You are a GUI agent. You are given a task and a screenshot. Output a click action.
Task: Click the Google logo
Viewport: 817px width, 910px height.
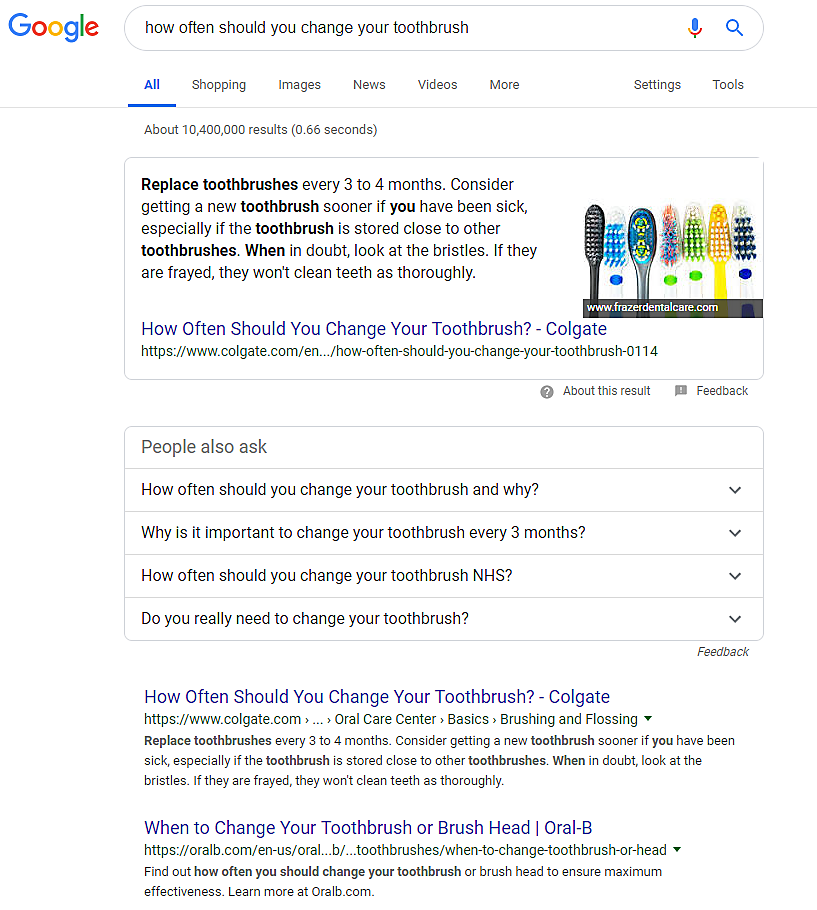click(53, 28)
